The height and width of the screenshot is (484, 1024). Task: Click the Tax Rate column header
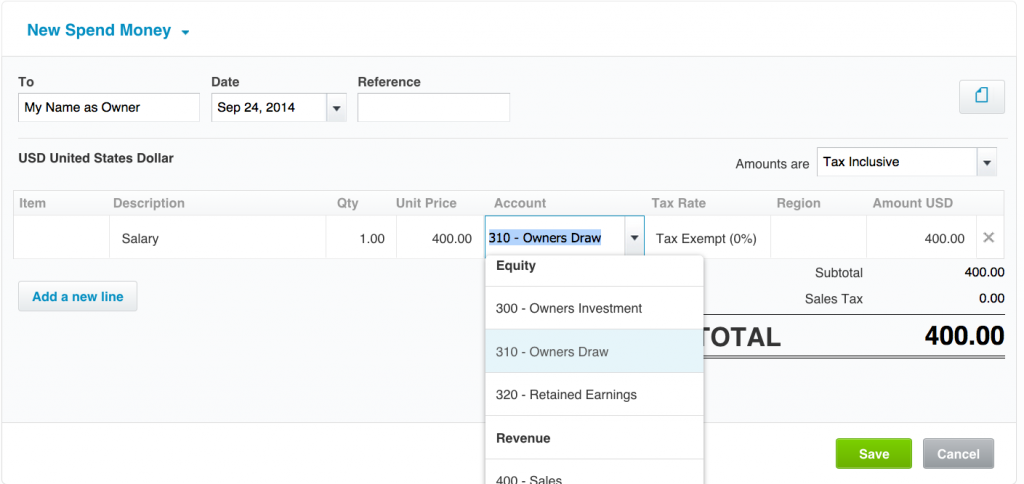click(x=679, y=203)
